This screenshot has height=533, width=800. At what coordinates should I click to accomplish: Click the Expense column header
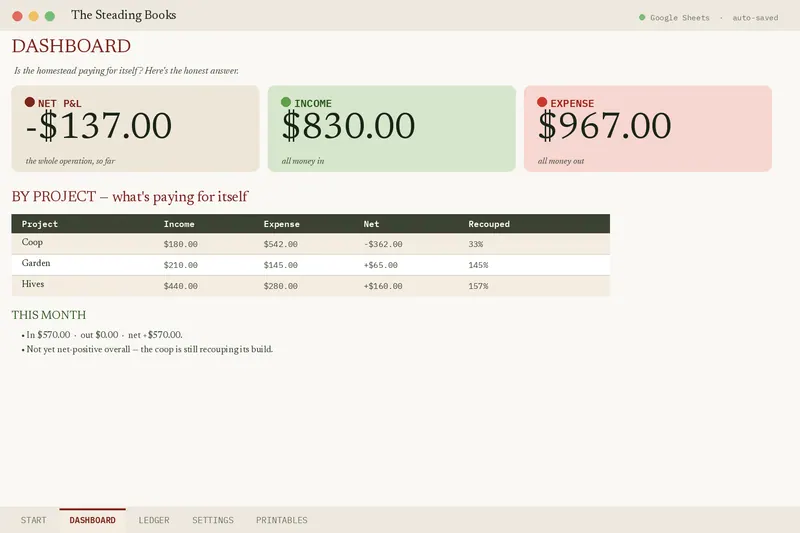click(x=282, y=224)
